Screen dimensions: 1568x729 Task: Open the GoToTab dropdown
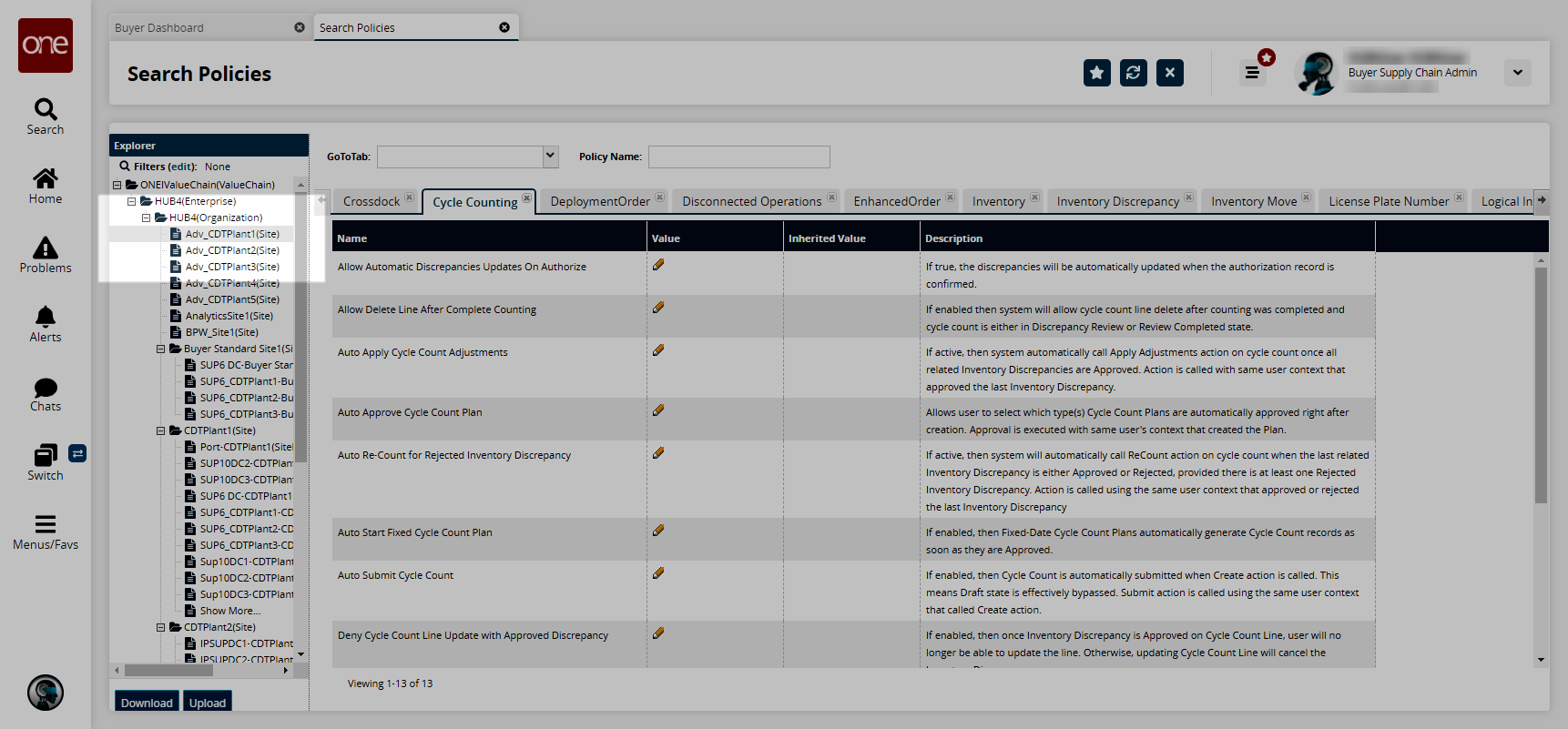click(550, 157)
